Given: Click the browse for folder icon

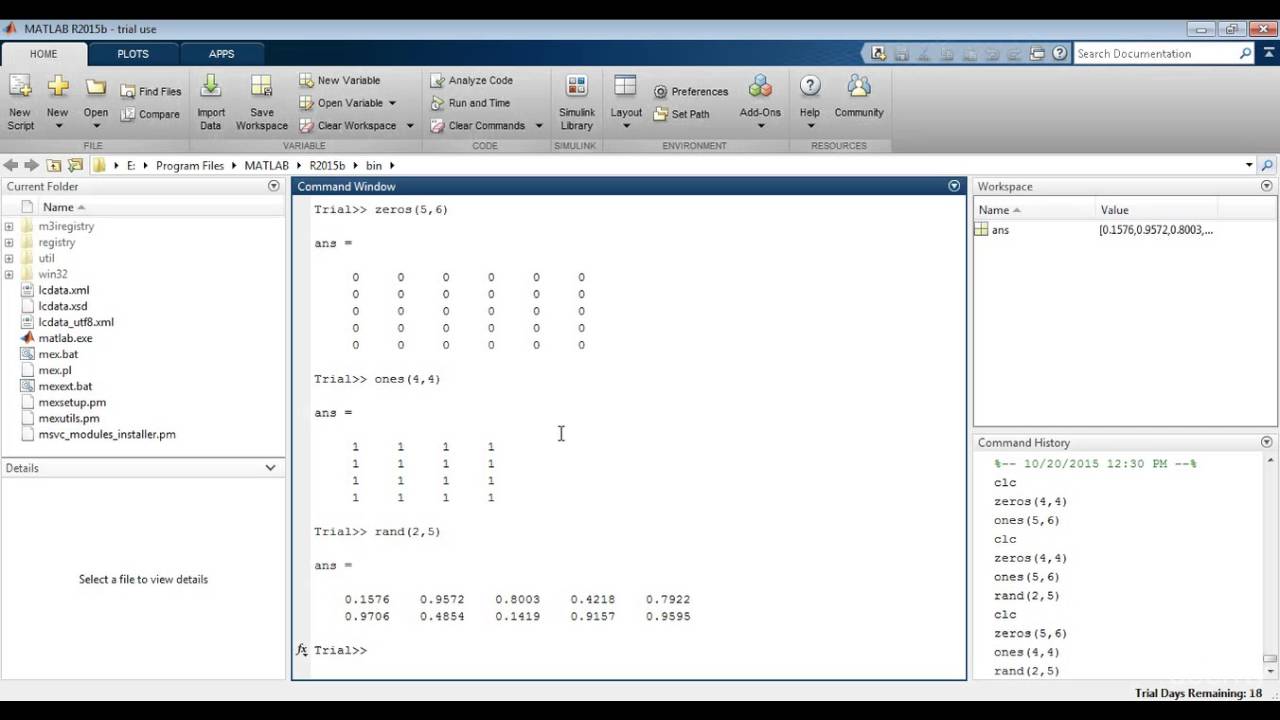Looking at the screenshot, I should tap(75, 165).
